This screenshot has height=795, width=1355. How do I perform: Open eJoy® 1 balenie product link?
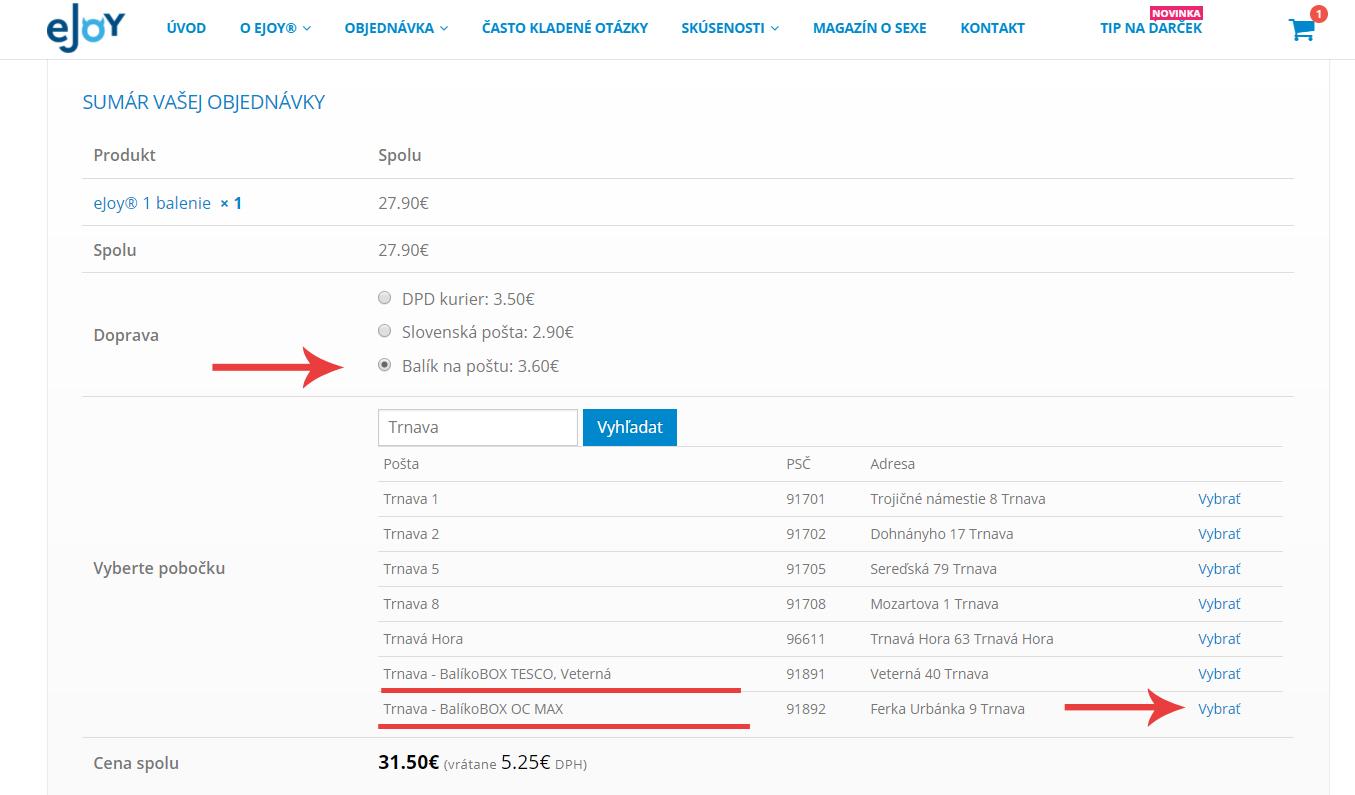152,203
